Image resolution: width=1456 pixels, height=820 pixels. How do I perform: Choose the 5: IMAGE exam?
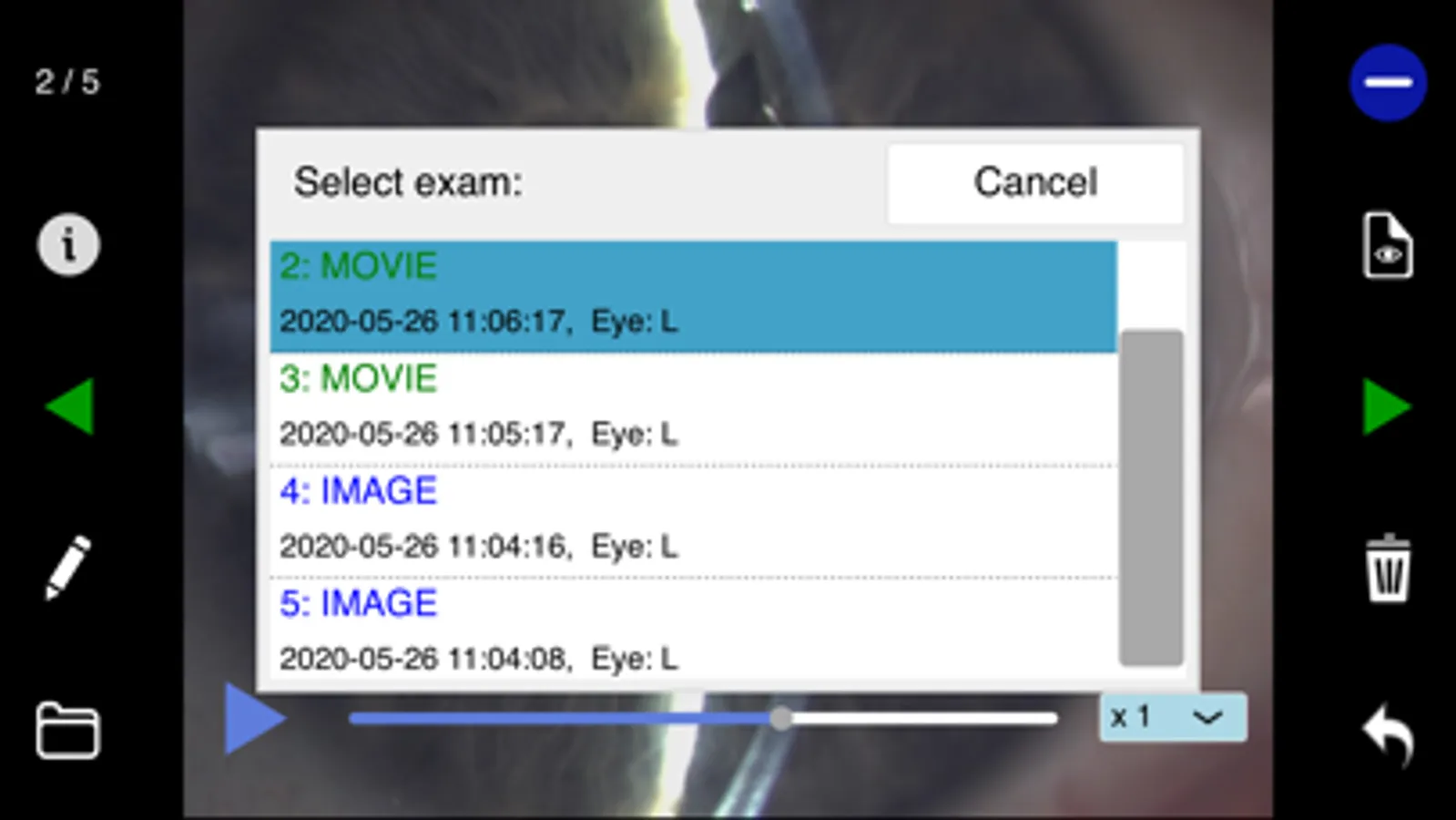692,630
